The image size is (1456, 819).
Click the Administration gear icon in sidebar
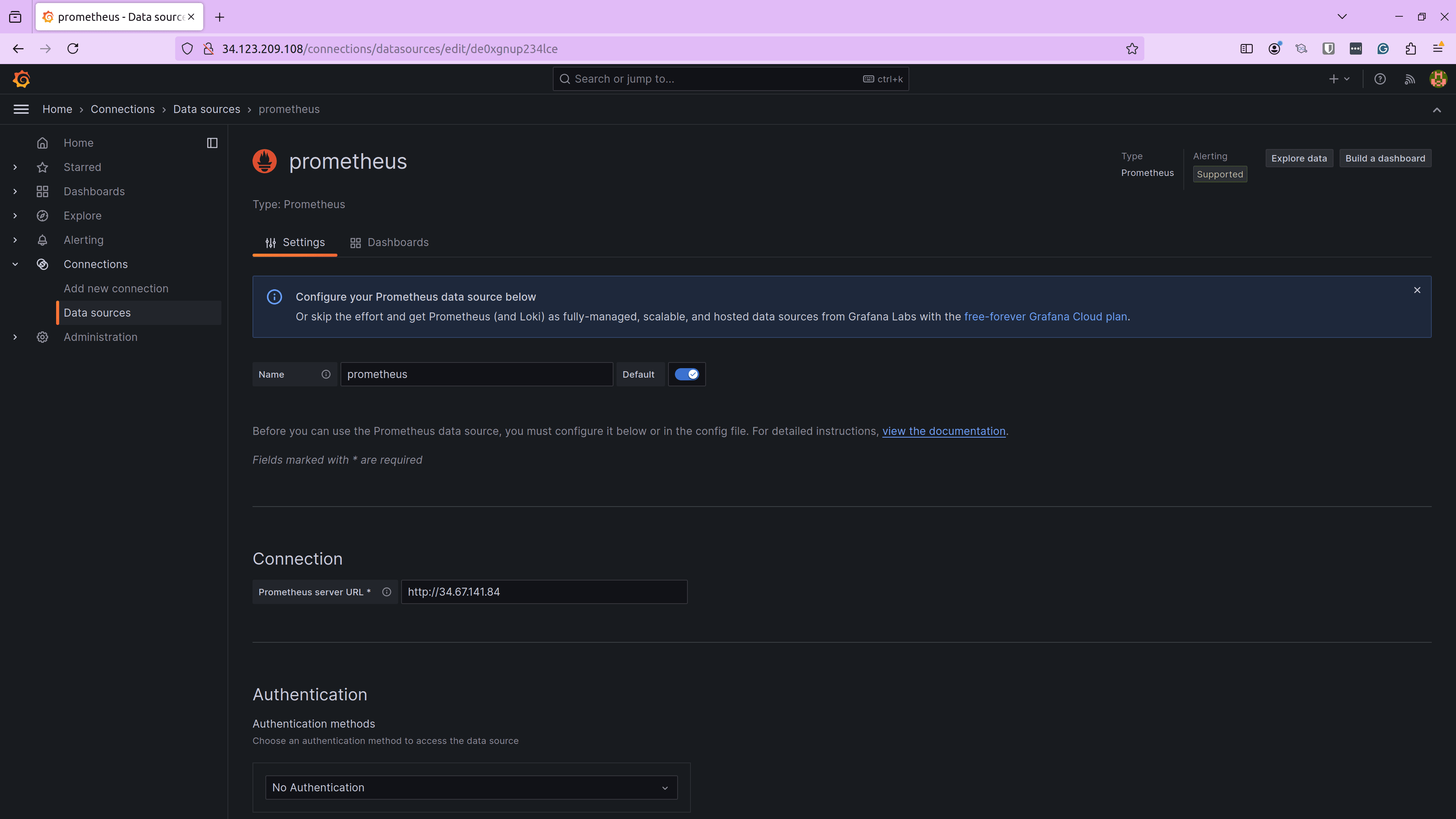[x=42, y=337]
